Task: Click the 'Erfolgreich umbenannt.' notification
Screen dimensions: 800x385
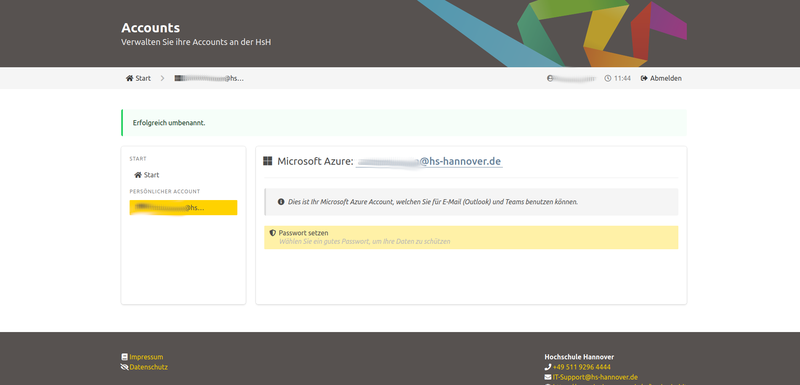Action: [404, 123]
